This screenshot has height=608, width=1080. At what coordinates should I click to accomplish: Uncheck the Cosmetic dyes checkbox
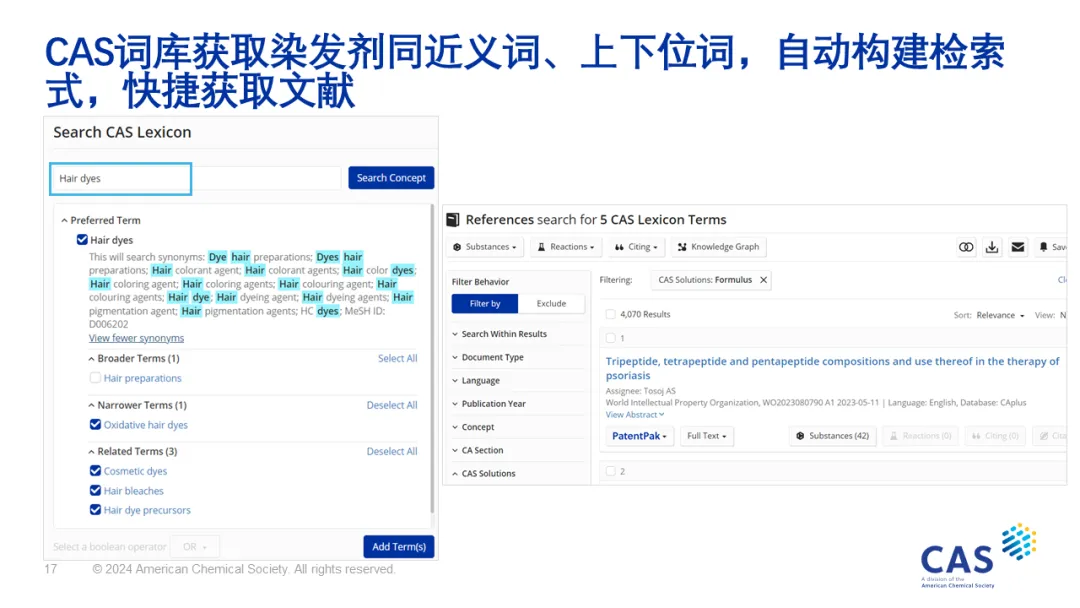[95, 470]
